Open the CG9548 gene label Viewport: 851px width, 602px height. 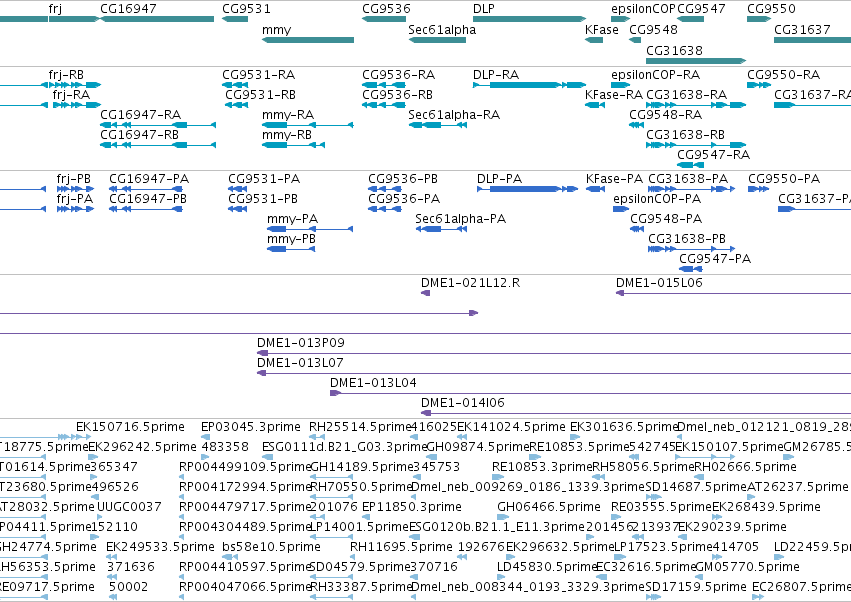(x=653, y=30)
